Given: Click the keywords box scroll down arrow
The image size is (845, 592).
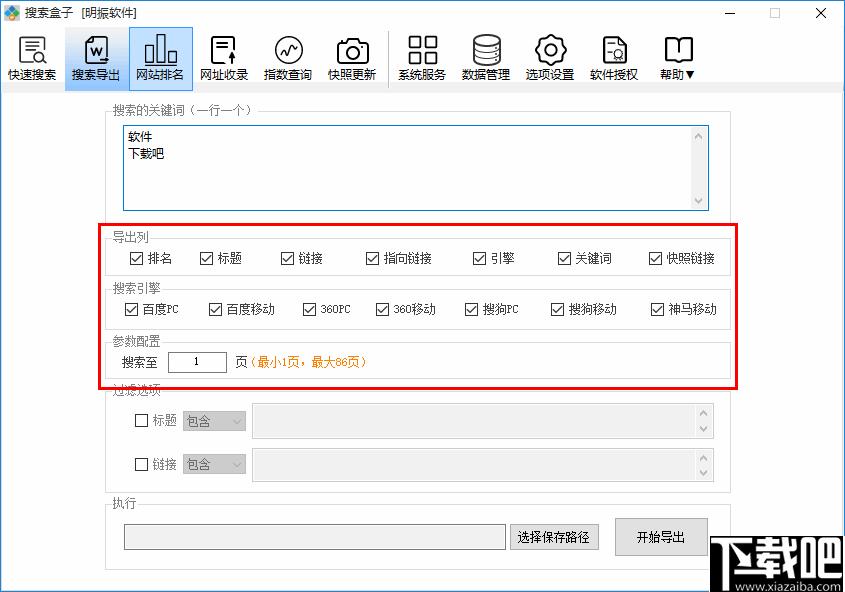Looking at the screenshot, I should tap(698, 200).
